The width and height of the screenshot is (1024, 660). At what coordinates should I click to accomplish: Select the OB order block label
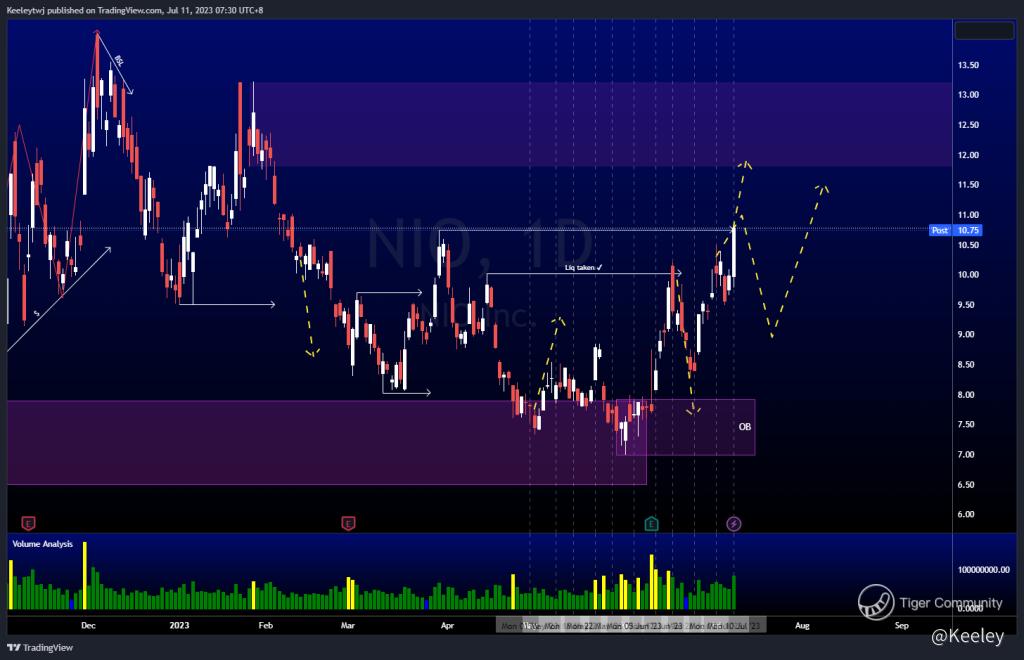744,427
